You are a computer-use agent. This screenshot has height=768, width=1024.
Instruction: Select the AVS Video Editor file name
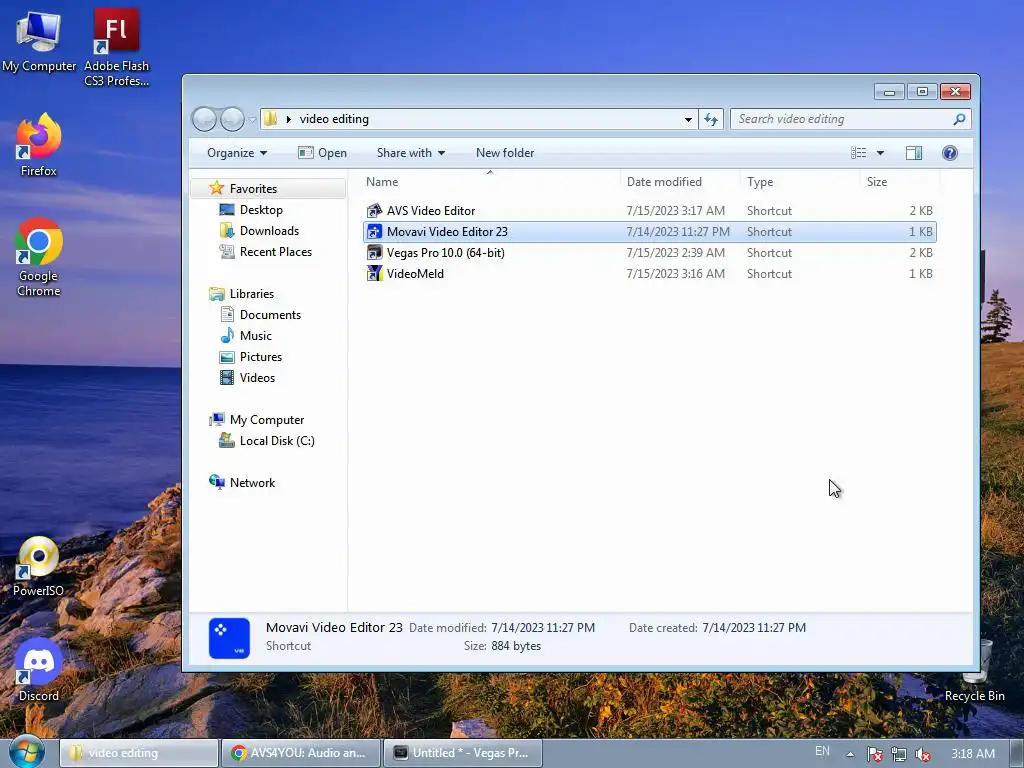point(431,210)
